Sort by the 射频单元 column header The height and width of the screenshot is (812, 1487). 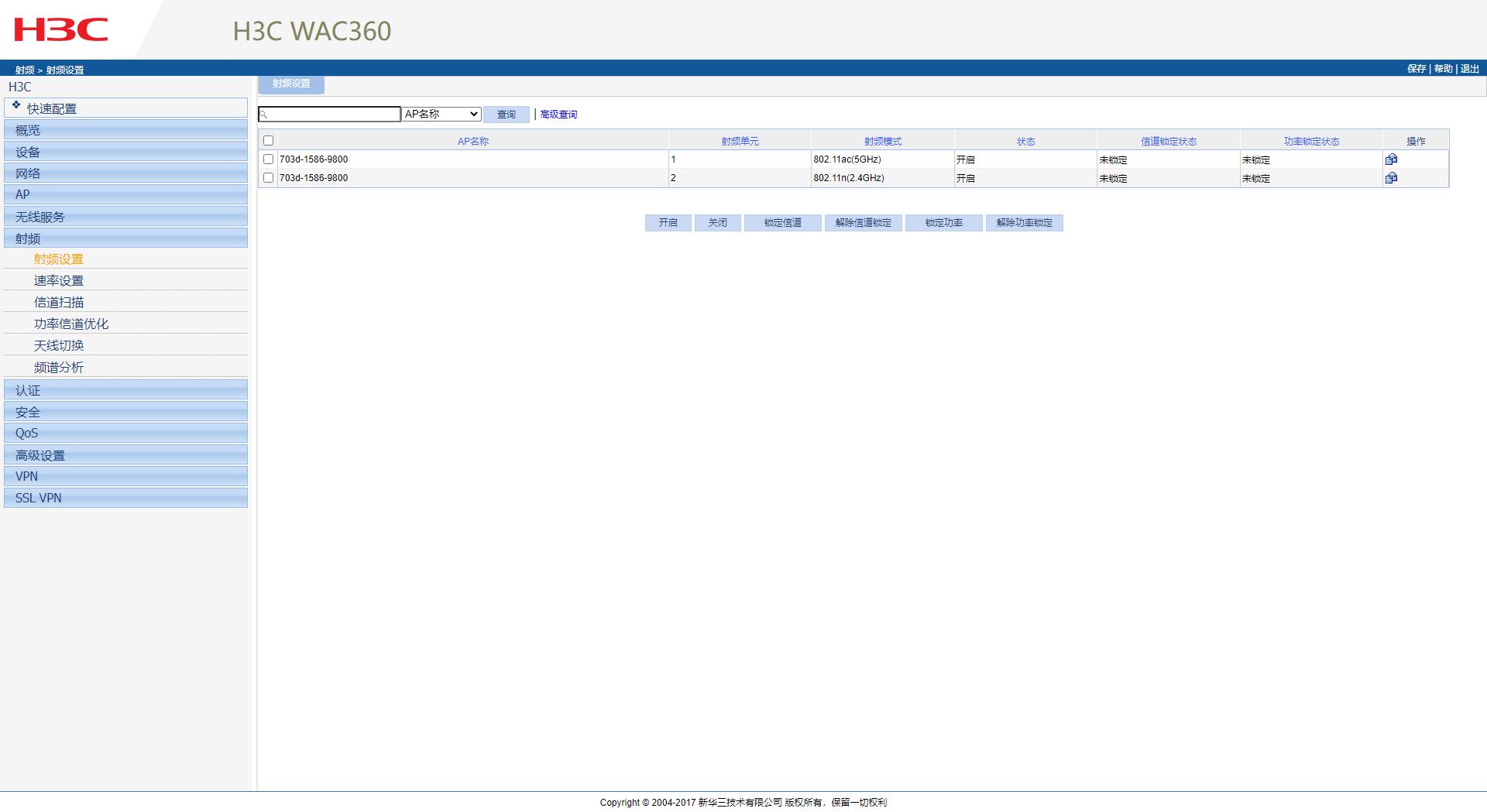[740, 142]
